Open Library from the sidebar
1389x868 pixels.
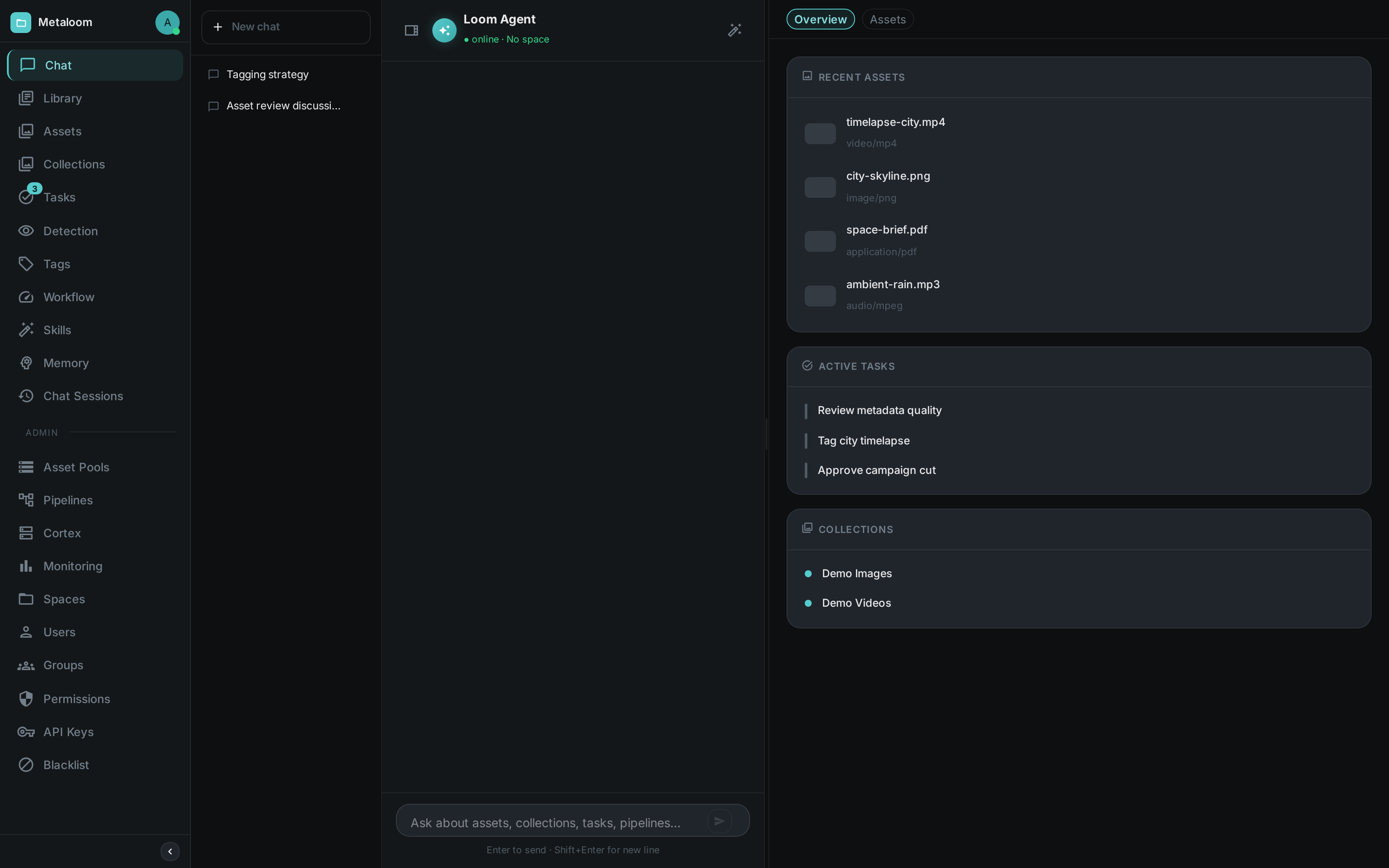pyautogui.click(x=95, y=98)
